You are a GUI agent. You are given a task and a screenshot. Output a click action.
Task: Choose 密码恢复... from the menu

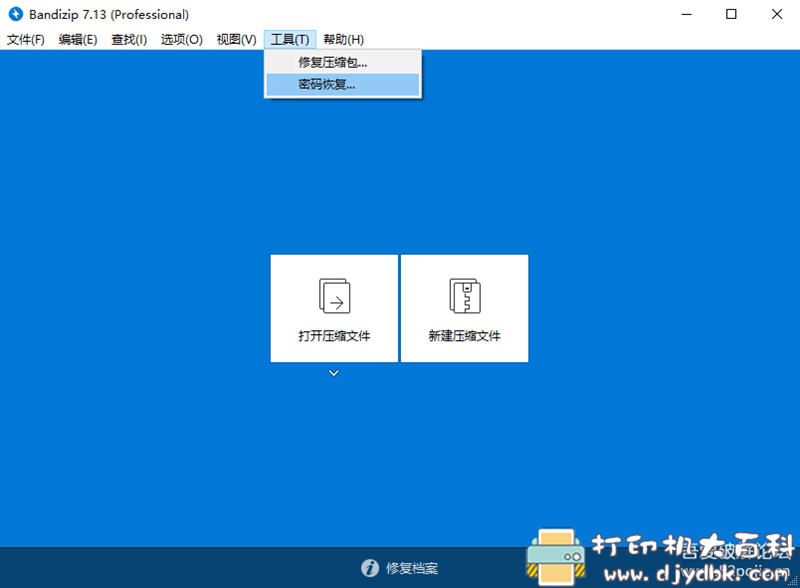pos(343,85)
